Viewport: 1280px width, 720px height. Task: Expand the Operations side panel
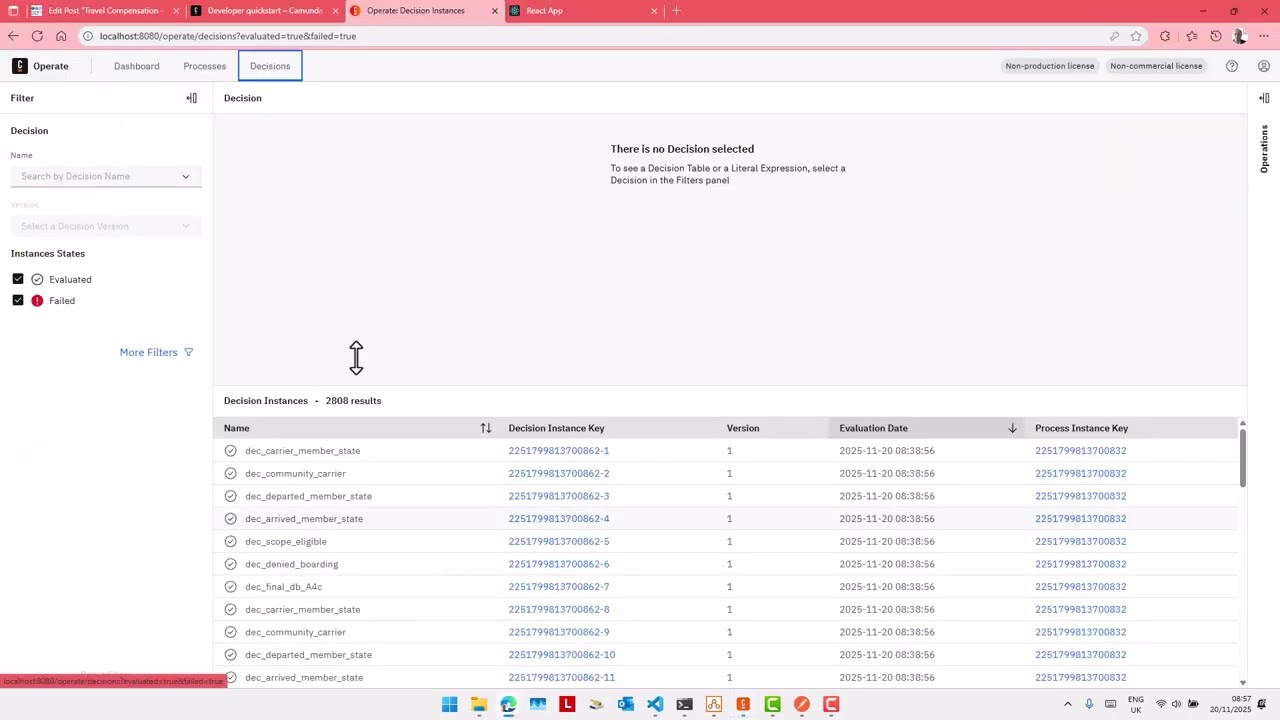point(1264,98)
